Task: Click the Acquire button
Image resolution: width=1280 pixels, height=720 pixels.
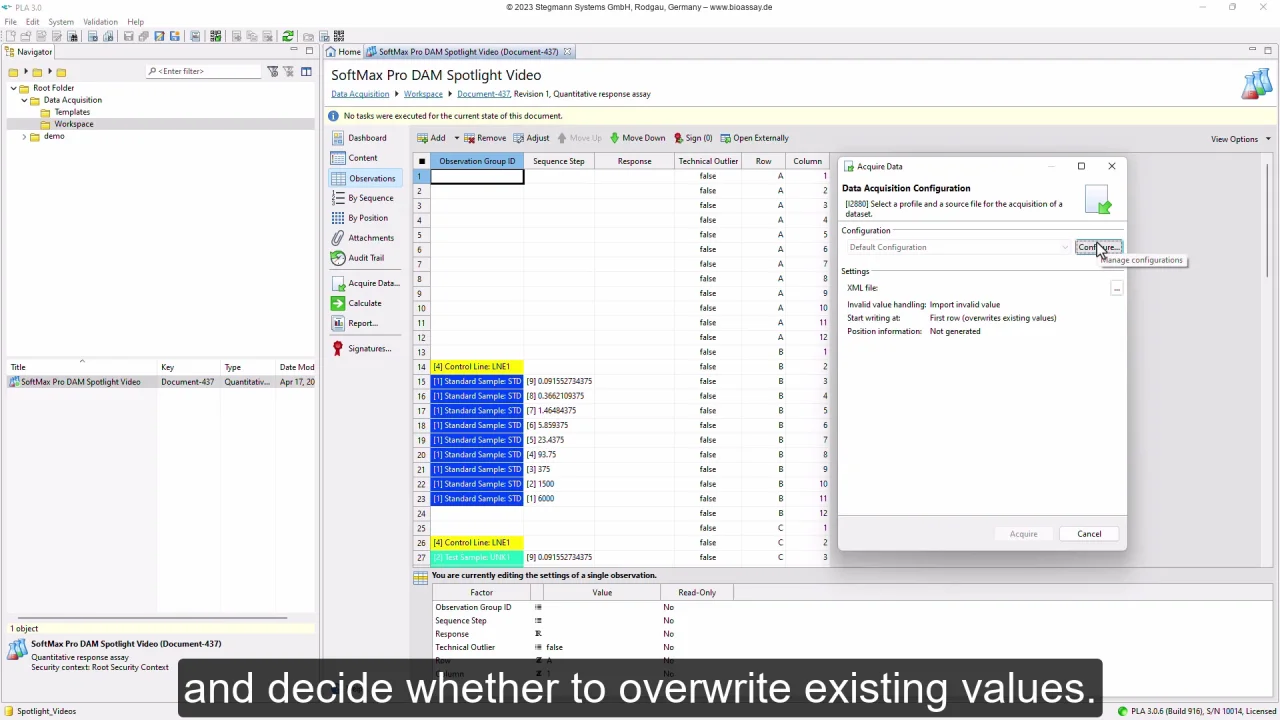Action: click(1023, 534)
